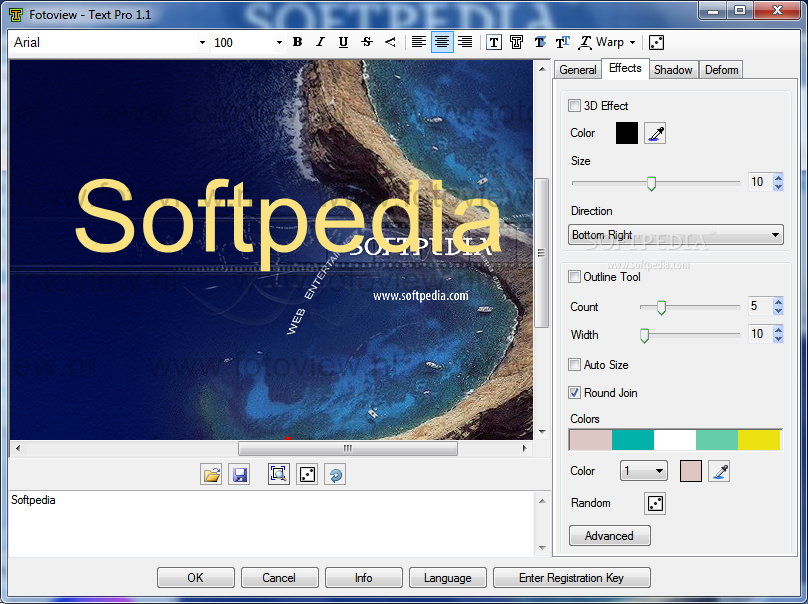Click the blue refresh arrow icon
The width and height of the screenshot is (808, 604).
point(335,475)
